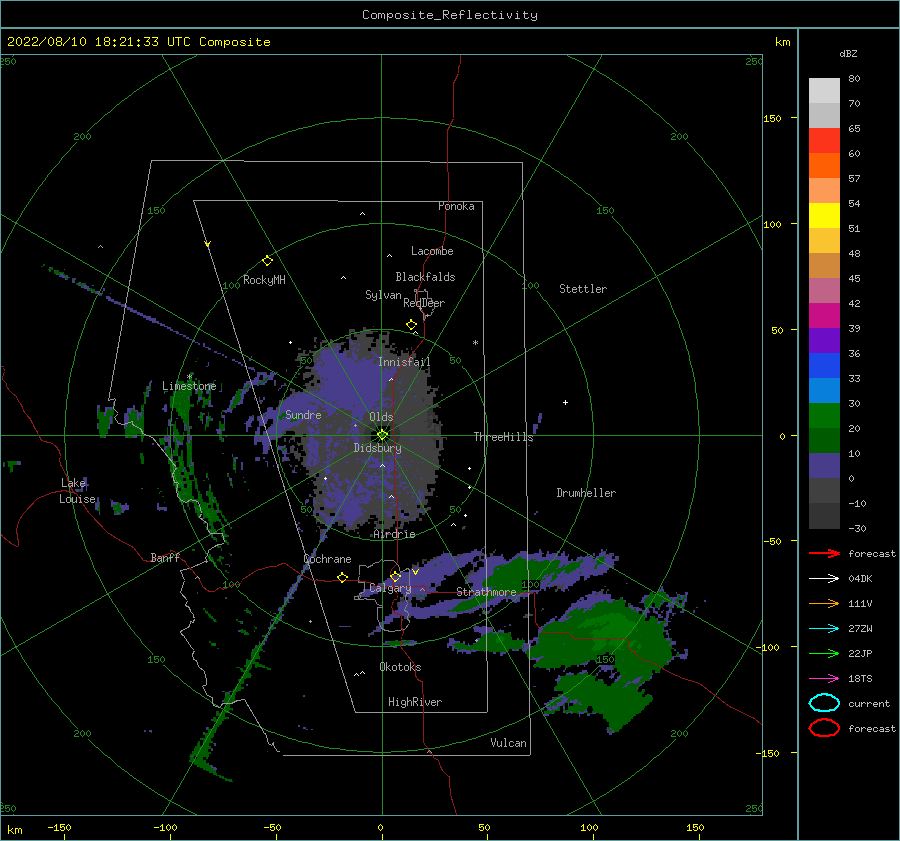Click the cyan 27ZW arrow icon
Image resolution: width=900 pixels, height=841 pixels.
click(824, 629)
